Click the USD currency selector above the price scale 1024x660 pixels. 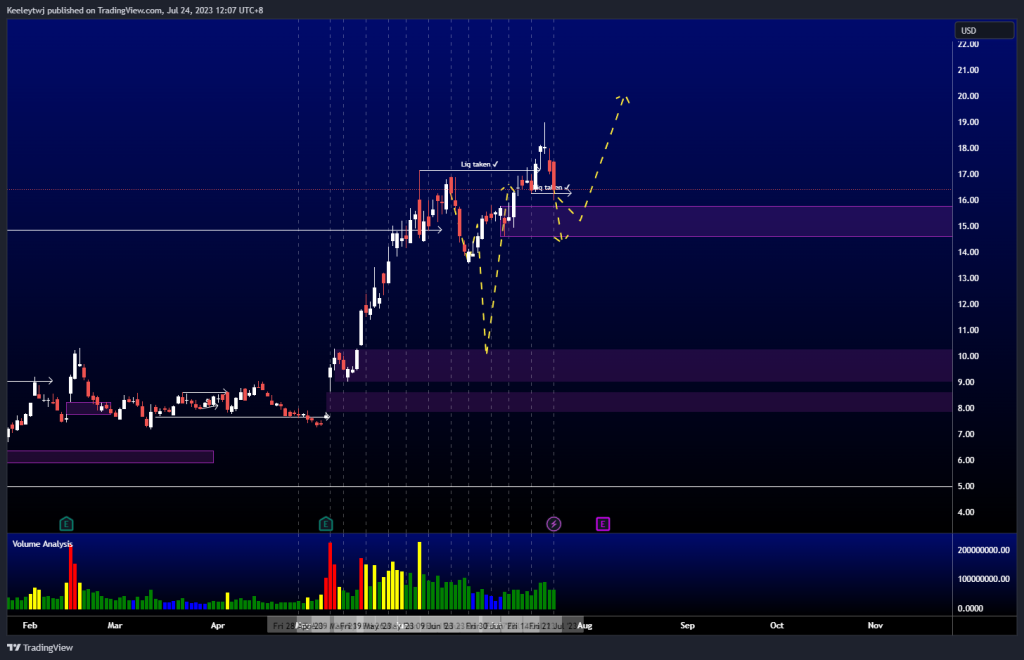point(984,30)
